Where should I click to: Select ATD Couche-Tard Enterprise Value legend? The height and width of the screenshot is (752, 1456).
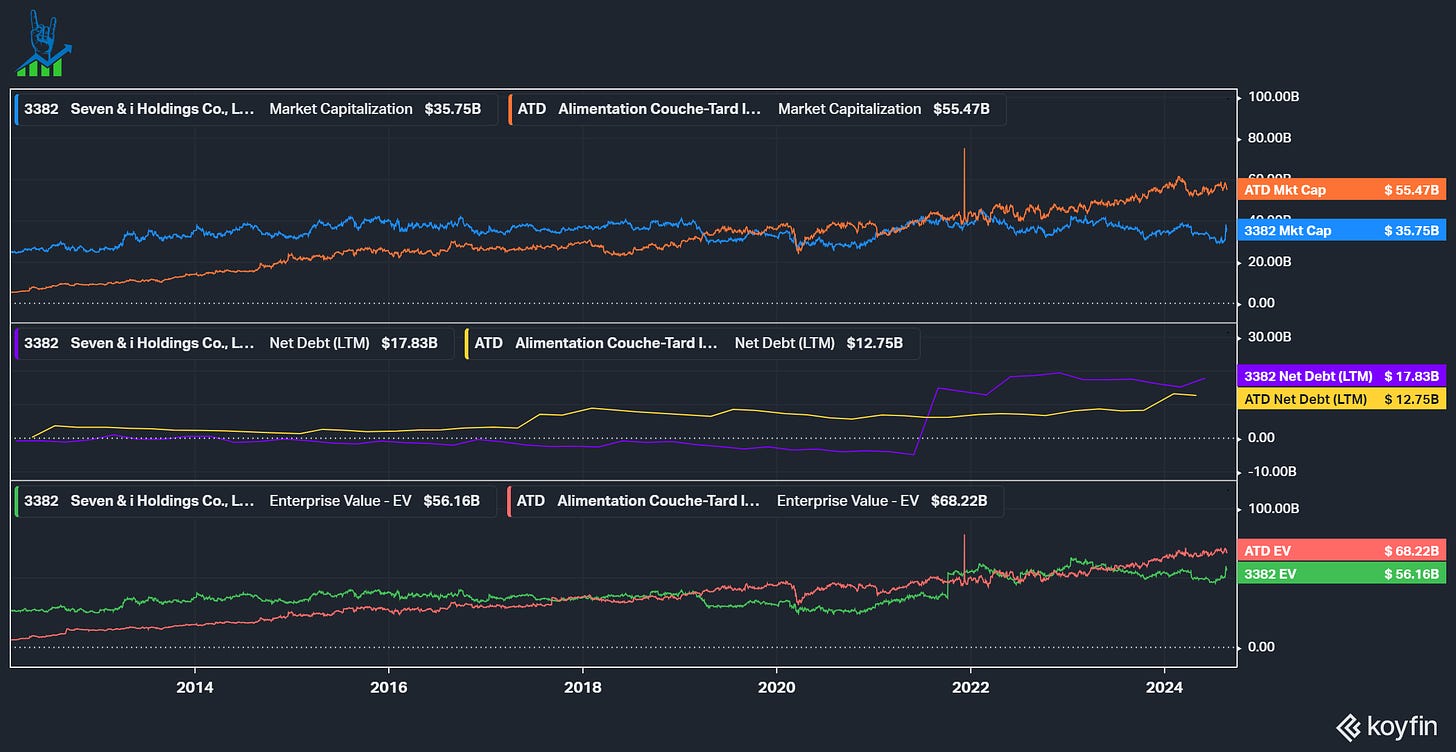coord(755,501)
